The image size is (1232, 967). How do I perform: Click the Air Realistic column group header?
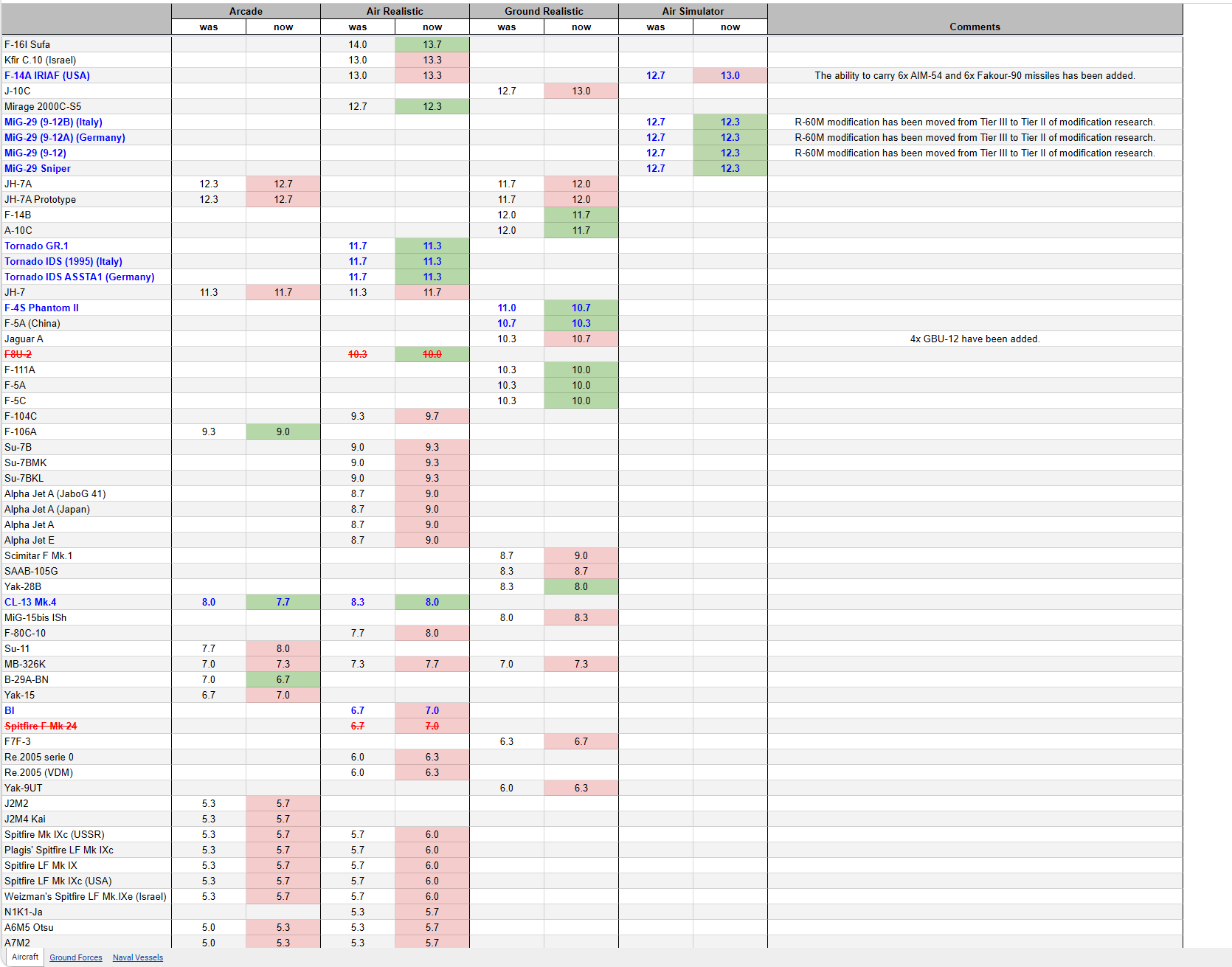[395, 11]
